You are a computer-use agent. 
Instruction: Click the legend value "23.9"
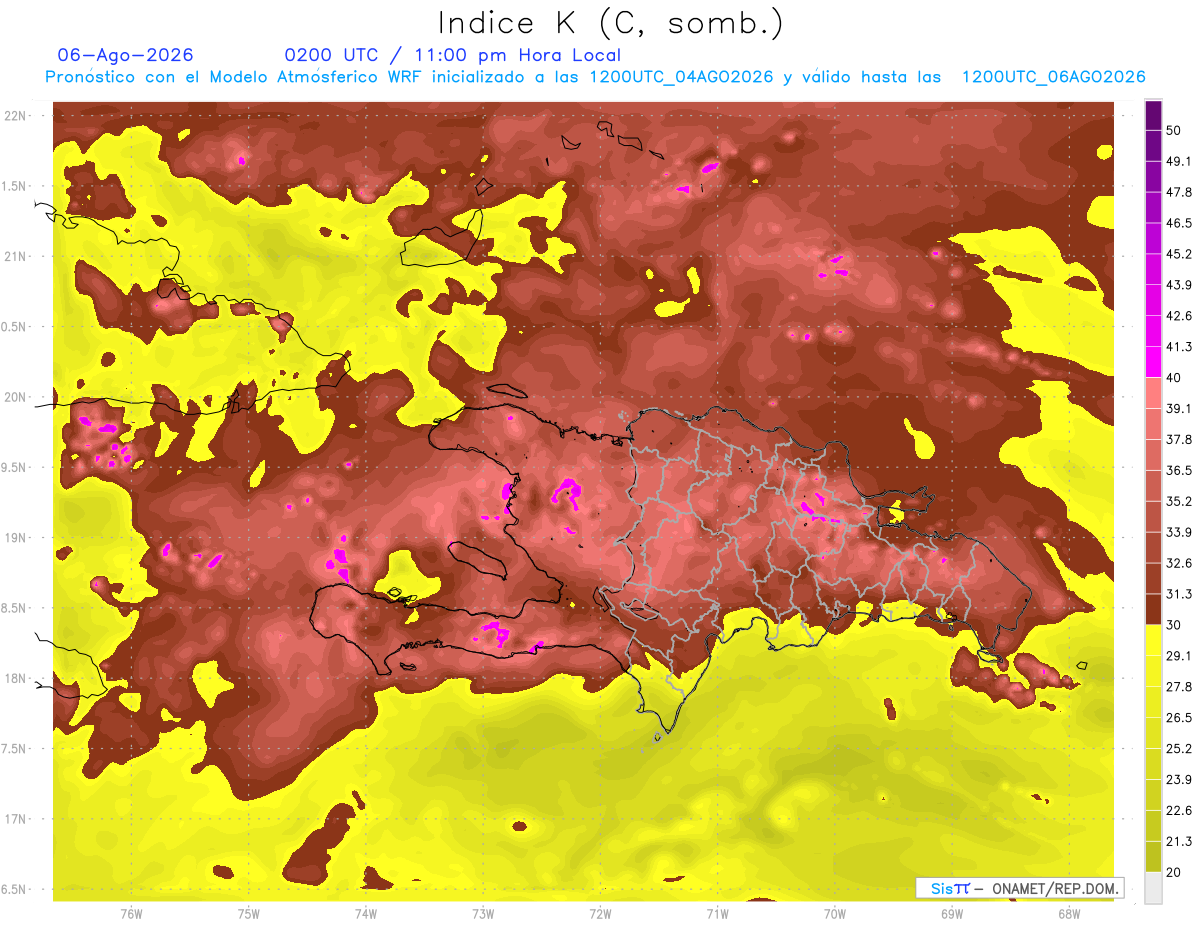point(1178,780)
